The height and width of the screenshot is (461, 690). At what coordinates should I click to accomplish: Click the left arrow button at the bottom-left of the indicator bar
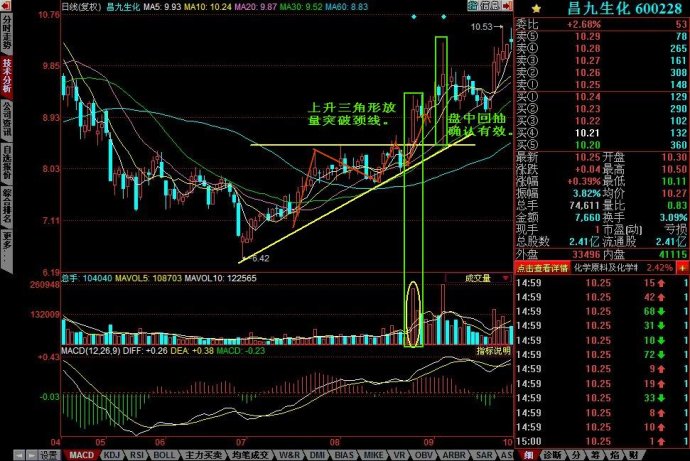(x=18, y=455)
